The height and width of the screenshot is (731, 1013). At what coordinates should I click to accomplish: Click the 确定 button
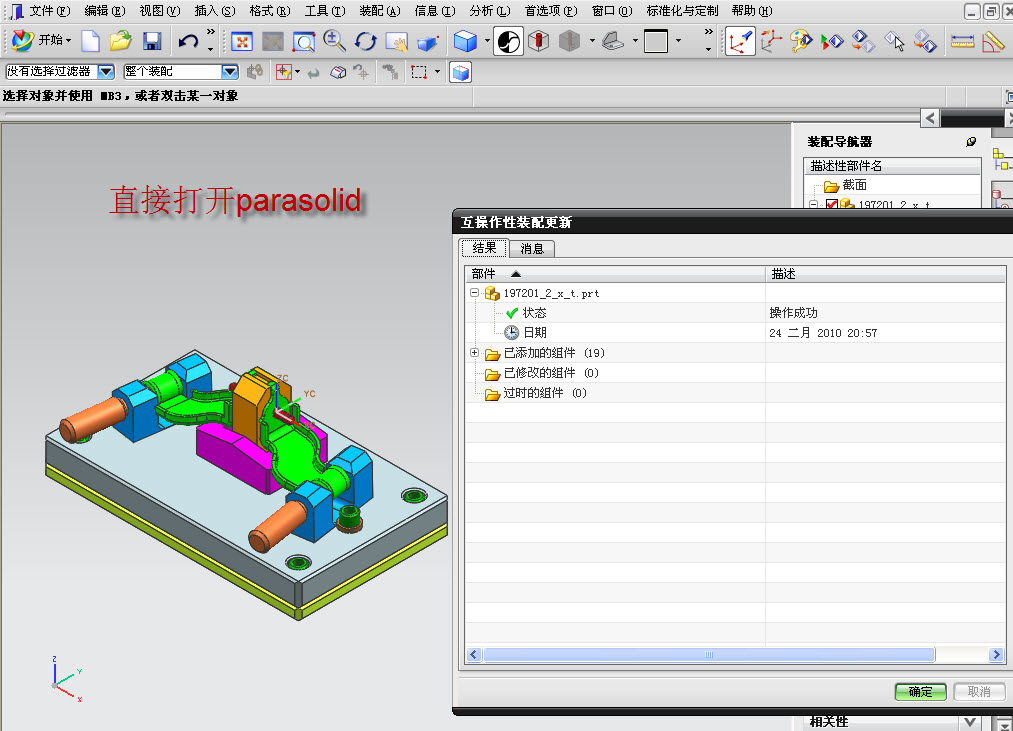point(921,692)
